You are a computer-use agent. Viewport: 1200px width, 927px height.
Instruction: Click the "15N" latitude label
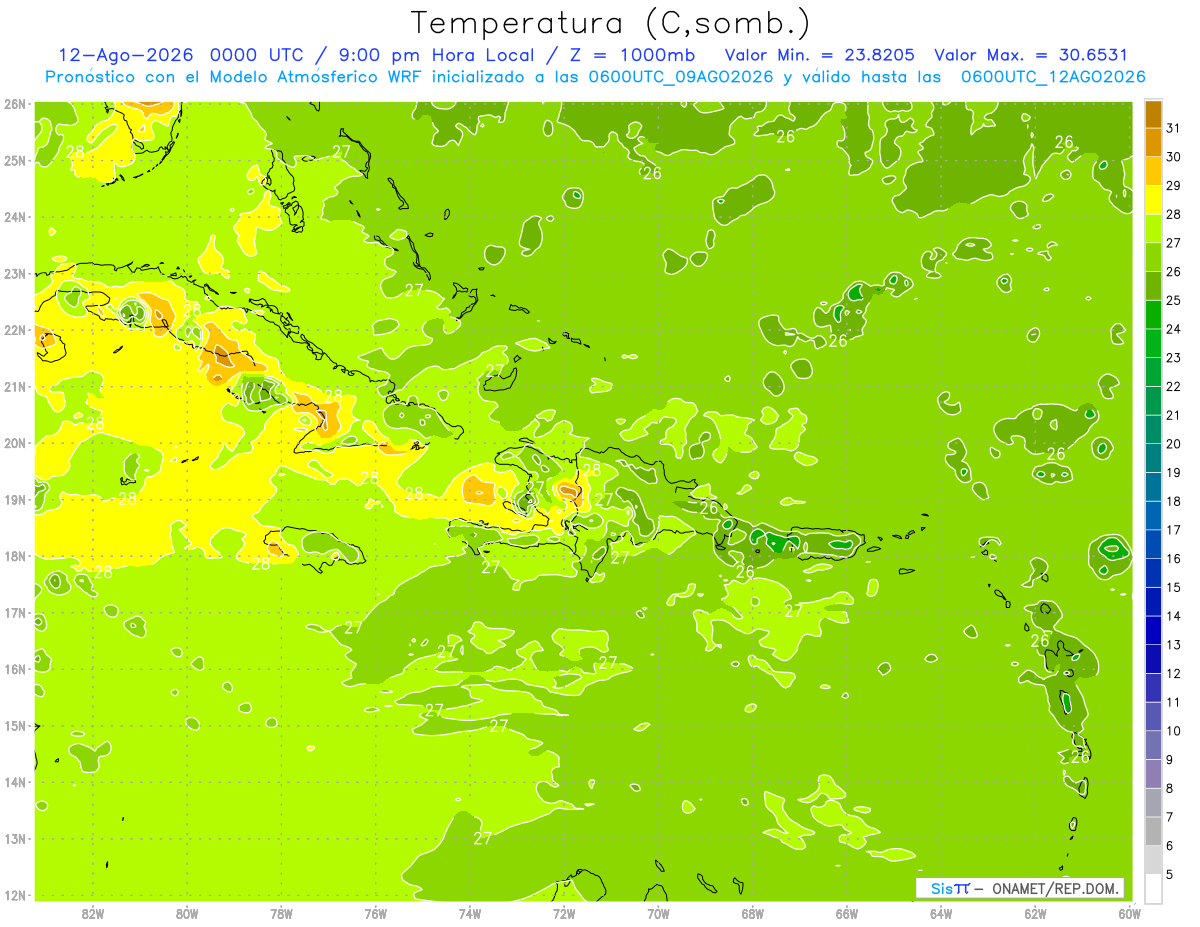click(x=15, y=725)
